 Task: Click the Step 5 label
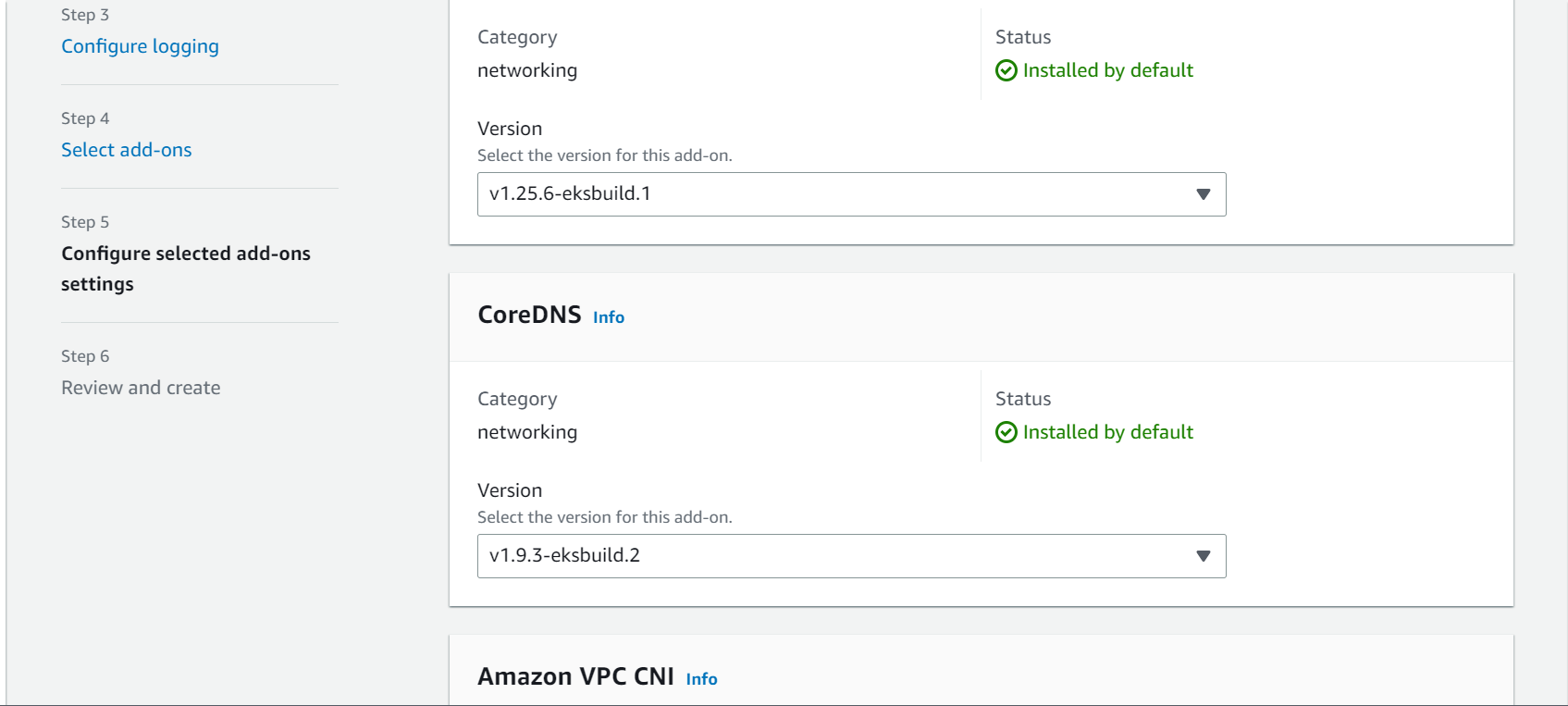click(x=85, y=222)
